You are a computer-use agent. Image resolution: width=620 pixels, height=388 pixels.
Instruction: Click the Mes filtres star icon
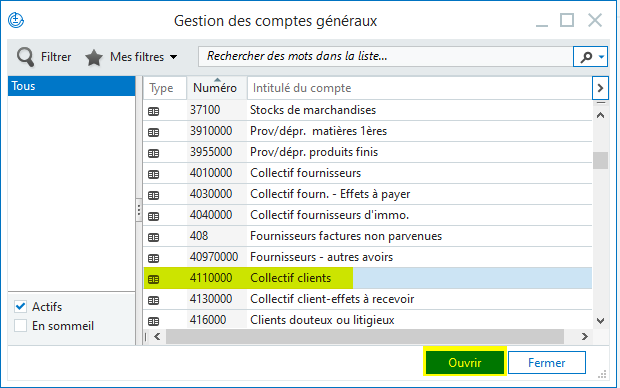pos(94,58)
